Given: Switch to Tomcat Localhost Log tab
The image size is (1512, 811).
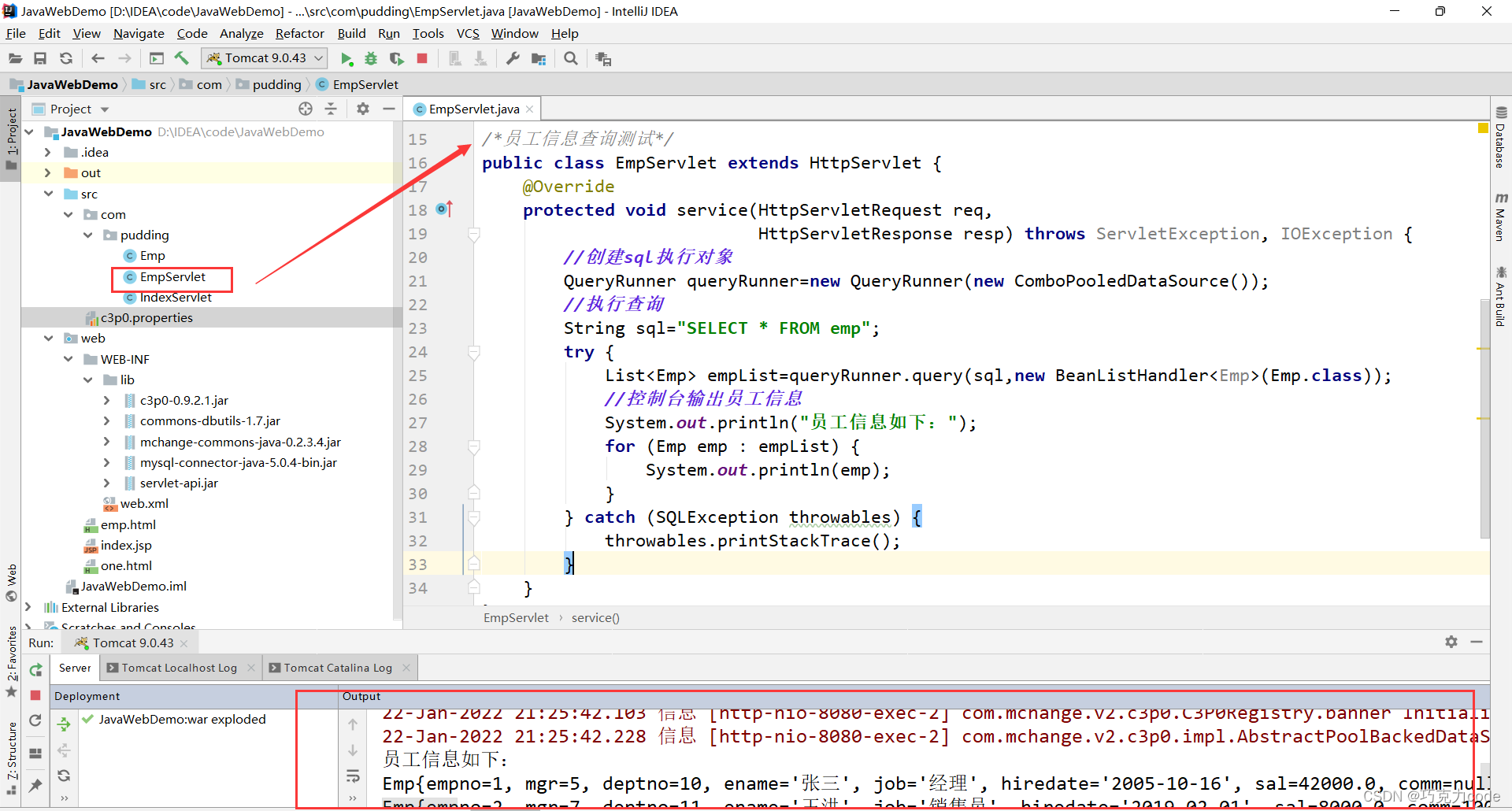Looking at the screenshot, I should [179, 668].
